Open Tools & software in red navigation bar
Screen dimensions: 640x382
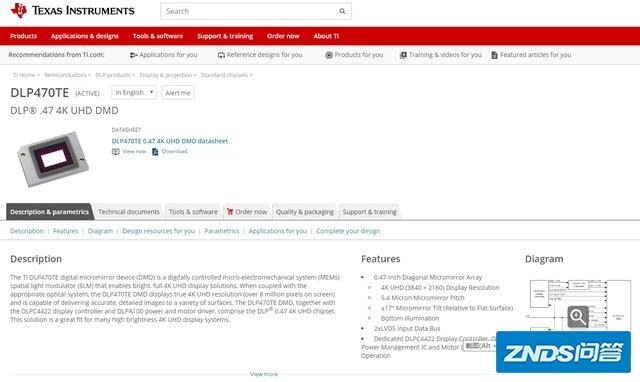[x=158, y=36]
